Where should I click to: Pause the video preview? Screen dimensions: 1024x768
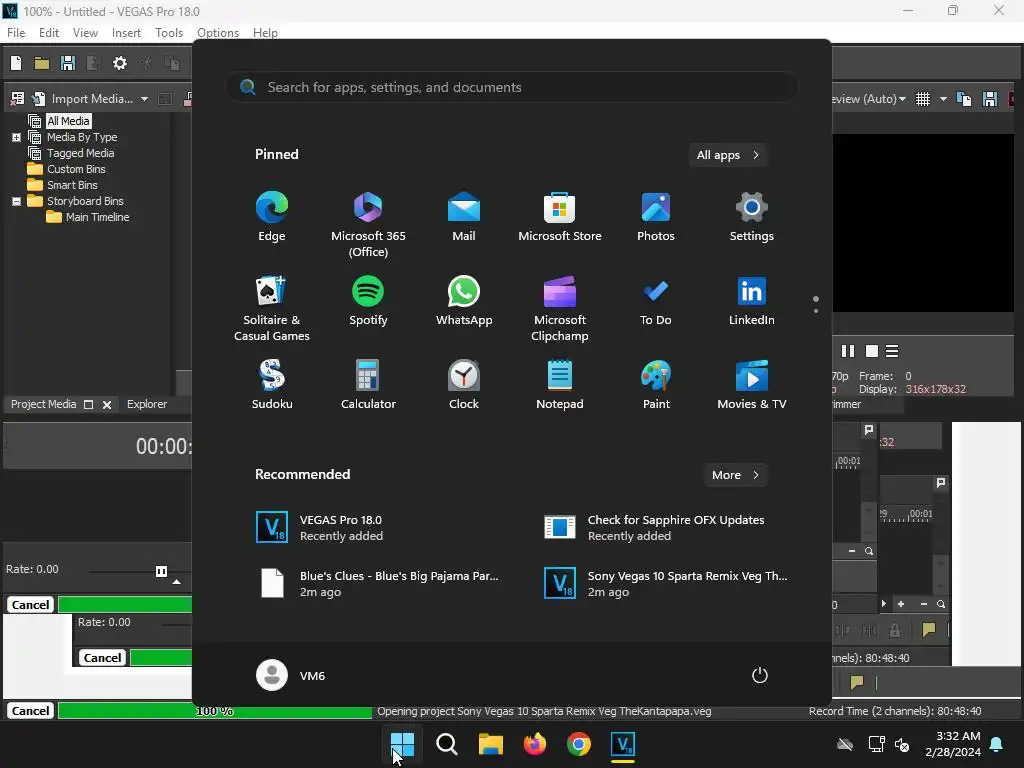pos(848,351)
